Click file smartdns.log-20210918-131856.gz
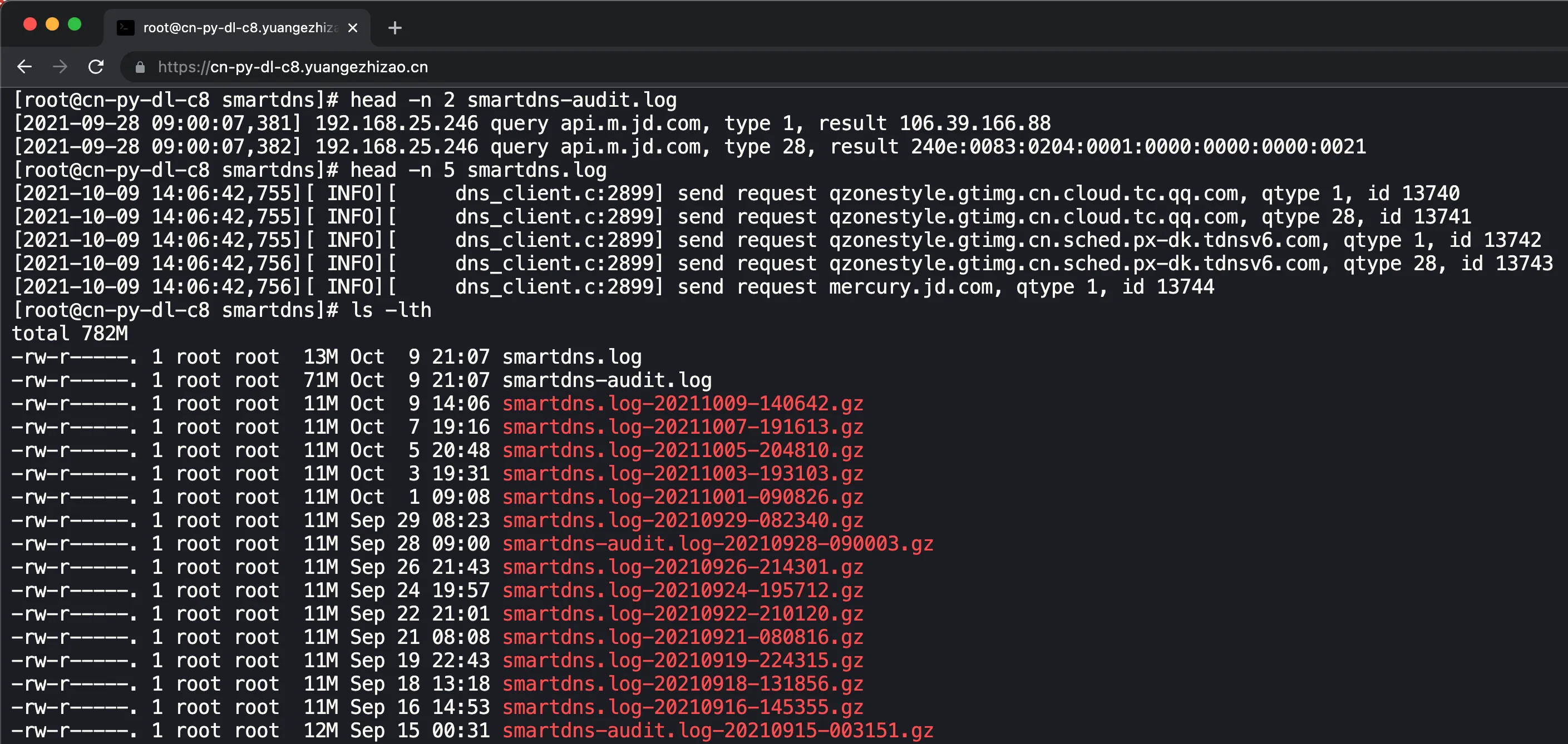The width and height of the screenshot is (1568, 744). point(683,684)
